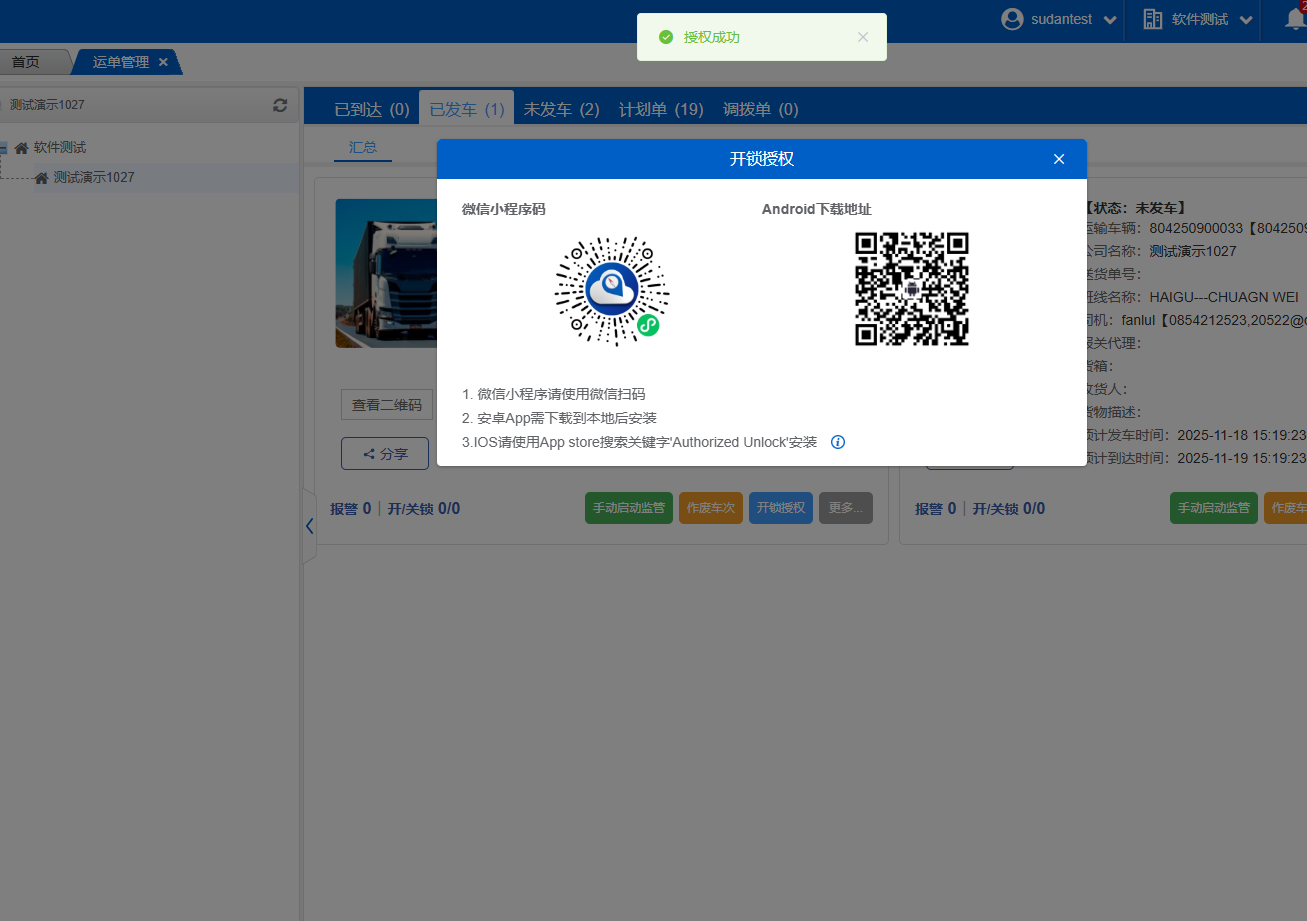Close the 运单管理 tab
Image resolution: width=1307 pixels, height=921 pixels.
[163, 62]
